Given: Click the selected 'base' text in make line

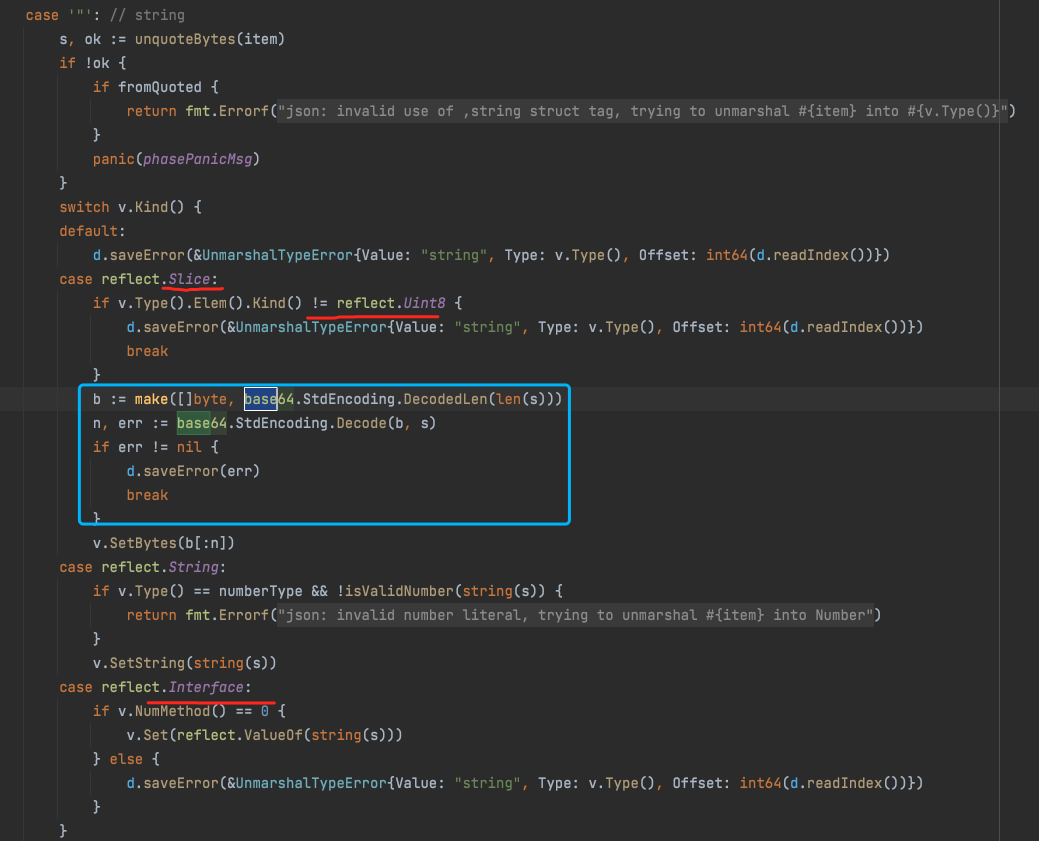Looking at the screenshot, I should tap(260, 399).
